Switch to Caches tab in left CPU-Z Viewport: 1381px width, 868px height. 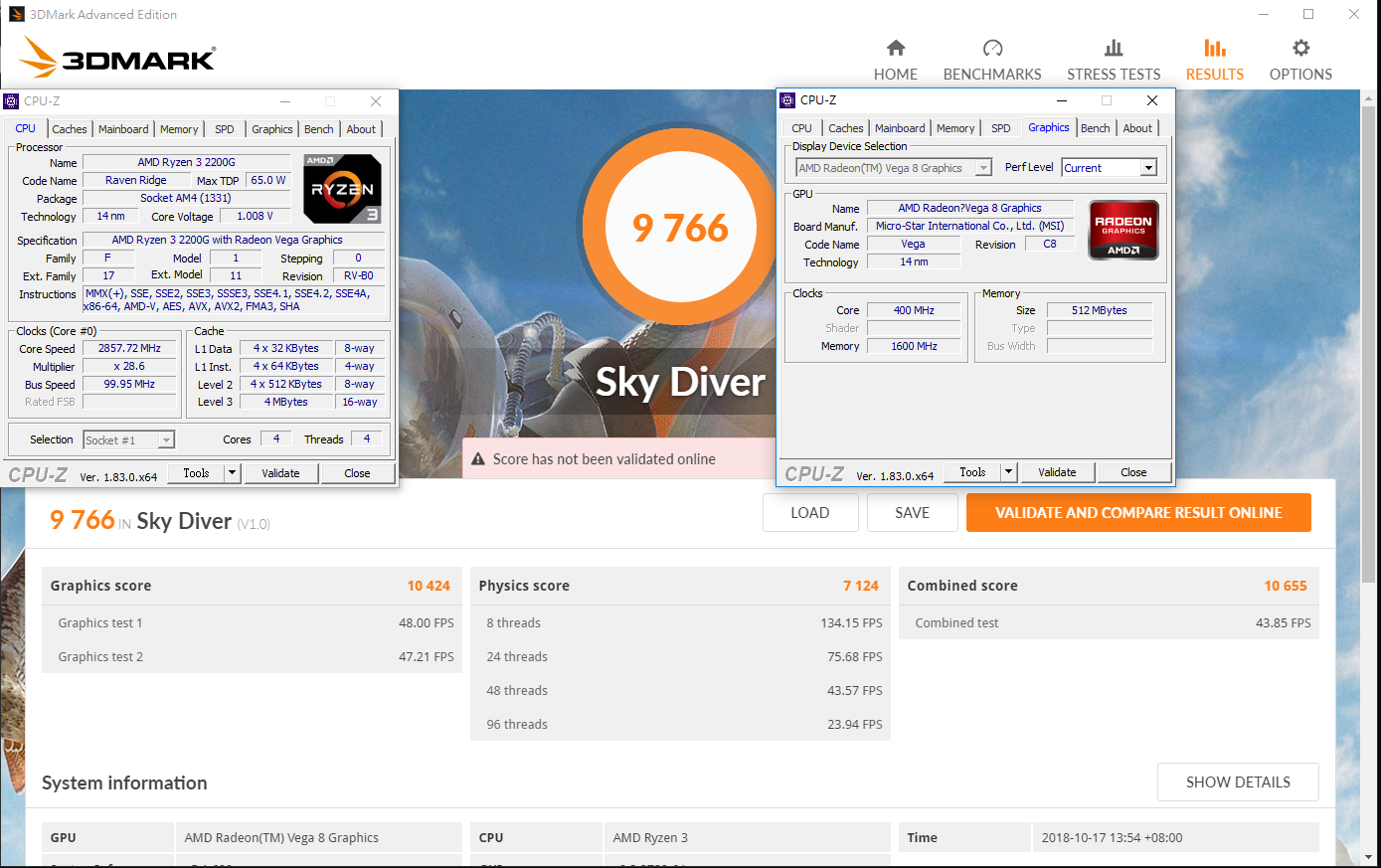pos(70,129)
